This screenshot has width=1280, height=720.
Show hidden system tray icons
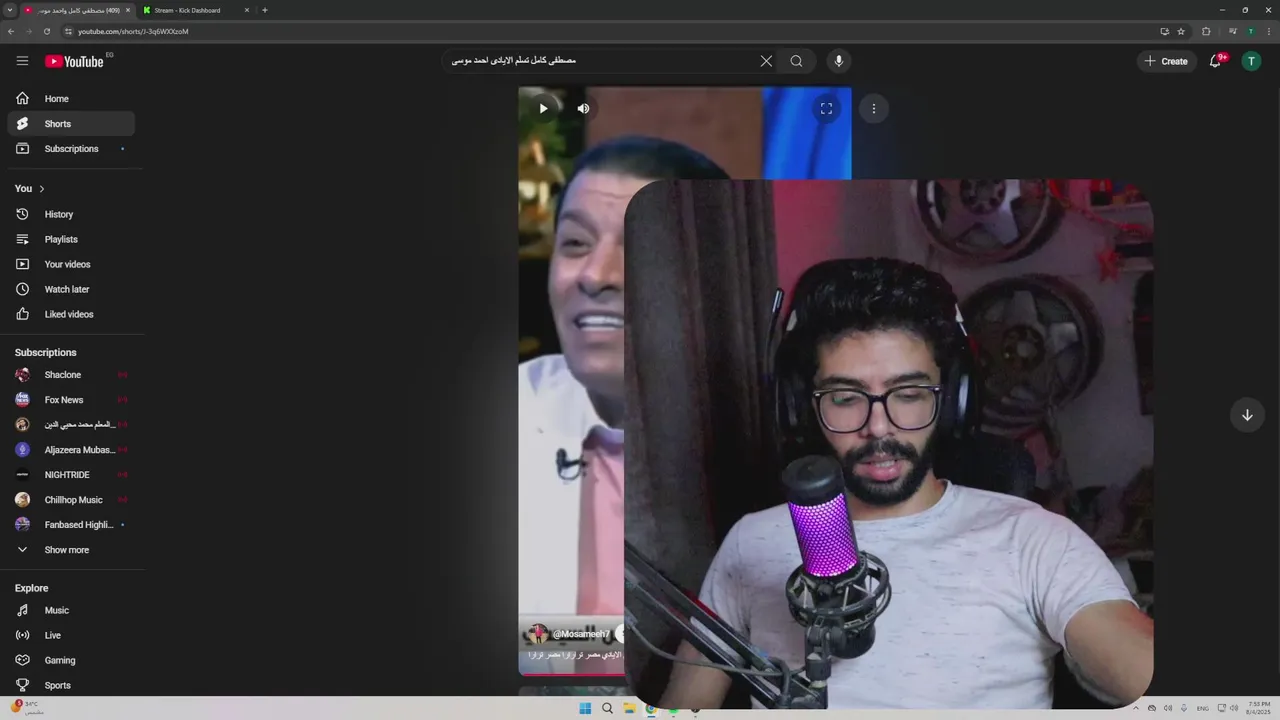pyautogui.click(x=1135, y=708)
